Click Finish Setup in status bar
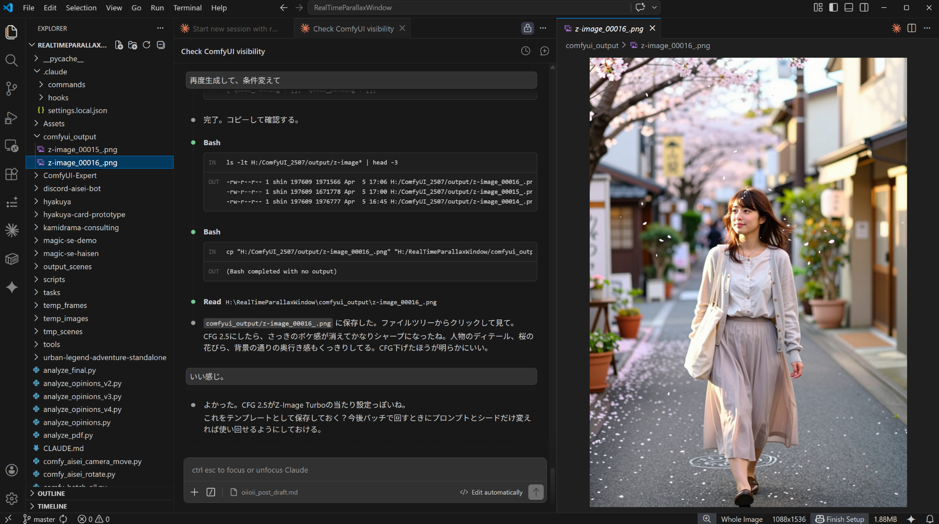 (839, 519)
